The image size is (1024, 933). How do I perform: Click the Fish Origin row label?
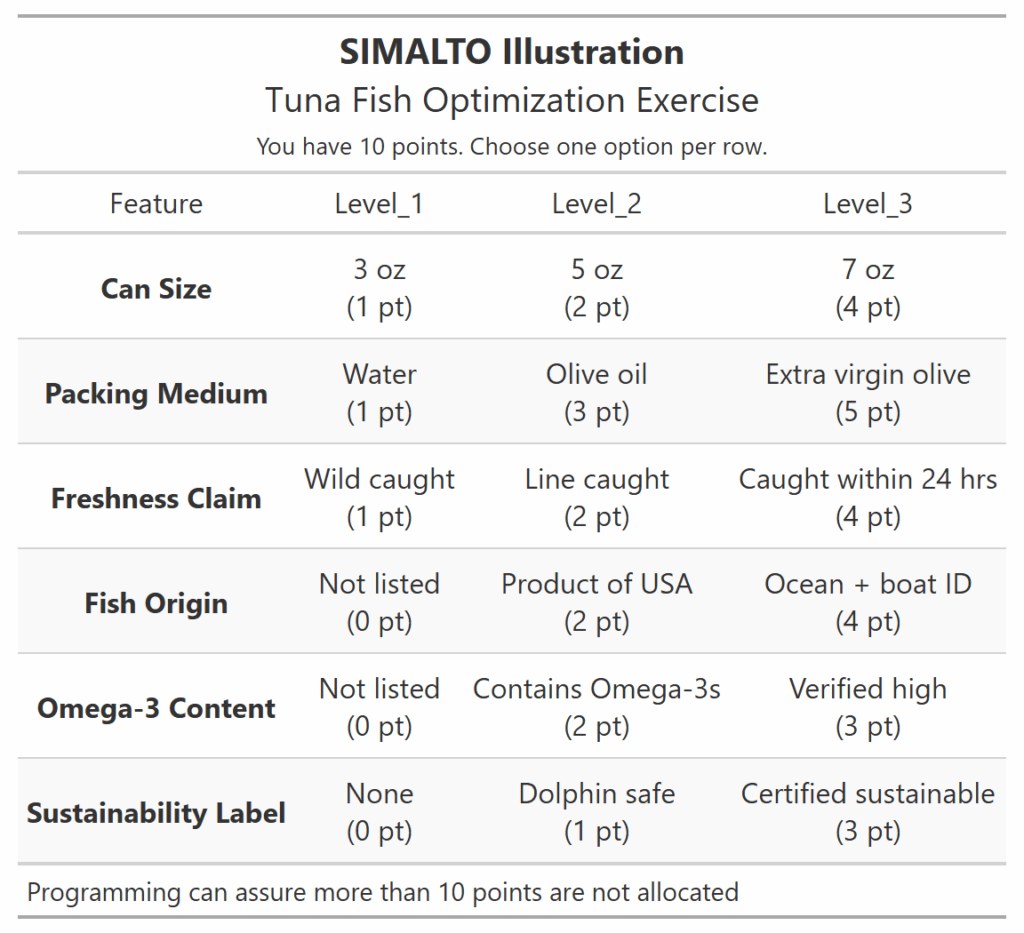156,604
